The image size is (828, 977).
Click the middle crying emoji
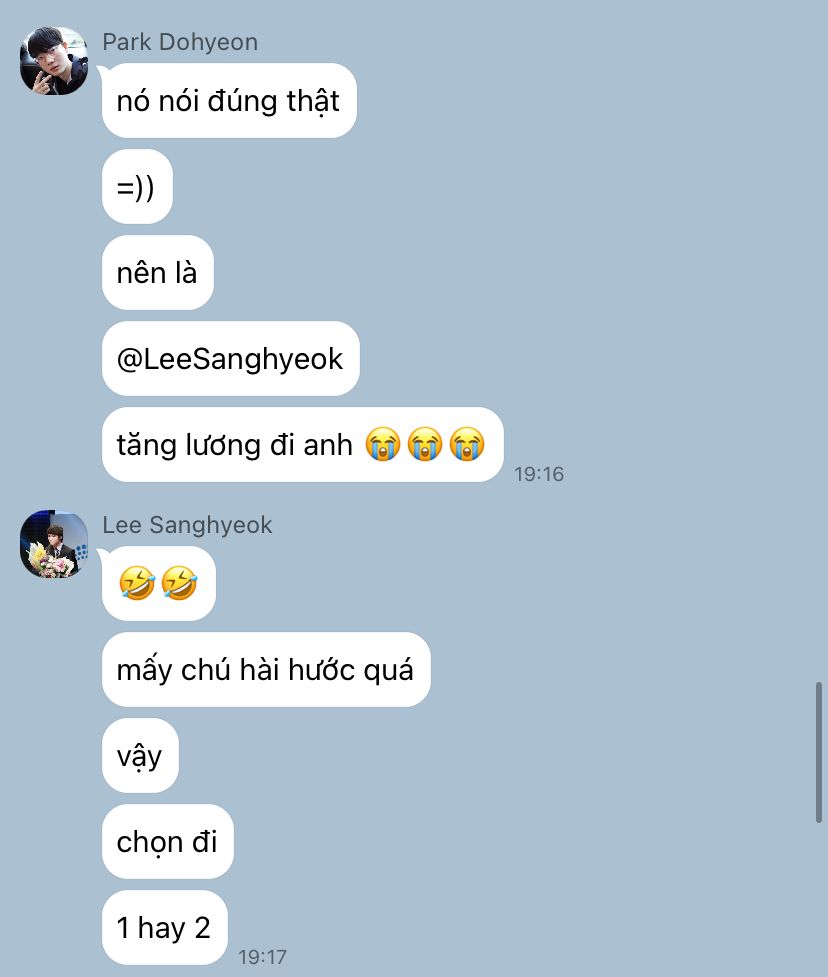click(425, 444)
